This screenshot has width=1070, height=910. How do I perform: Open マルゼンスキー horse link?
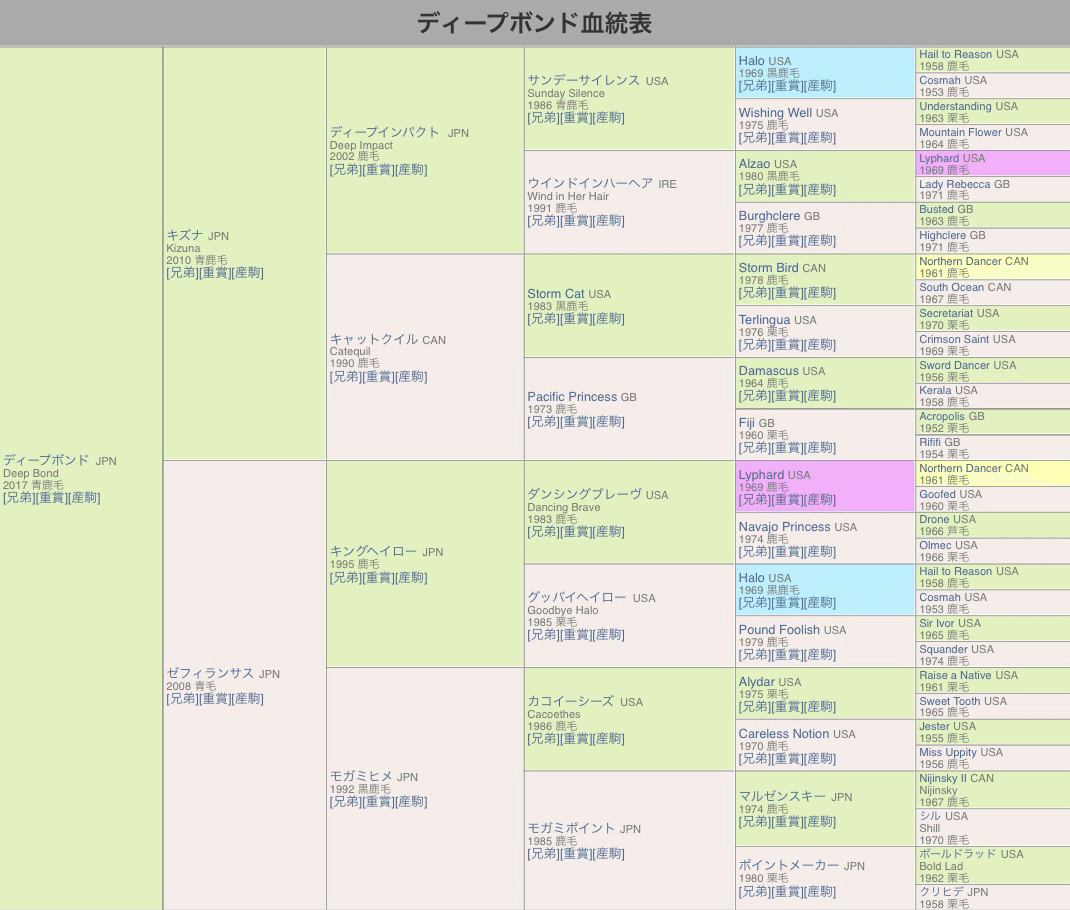tap(782, 796)
